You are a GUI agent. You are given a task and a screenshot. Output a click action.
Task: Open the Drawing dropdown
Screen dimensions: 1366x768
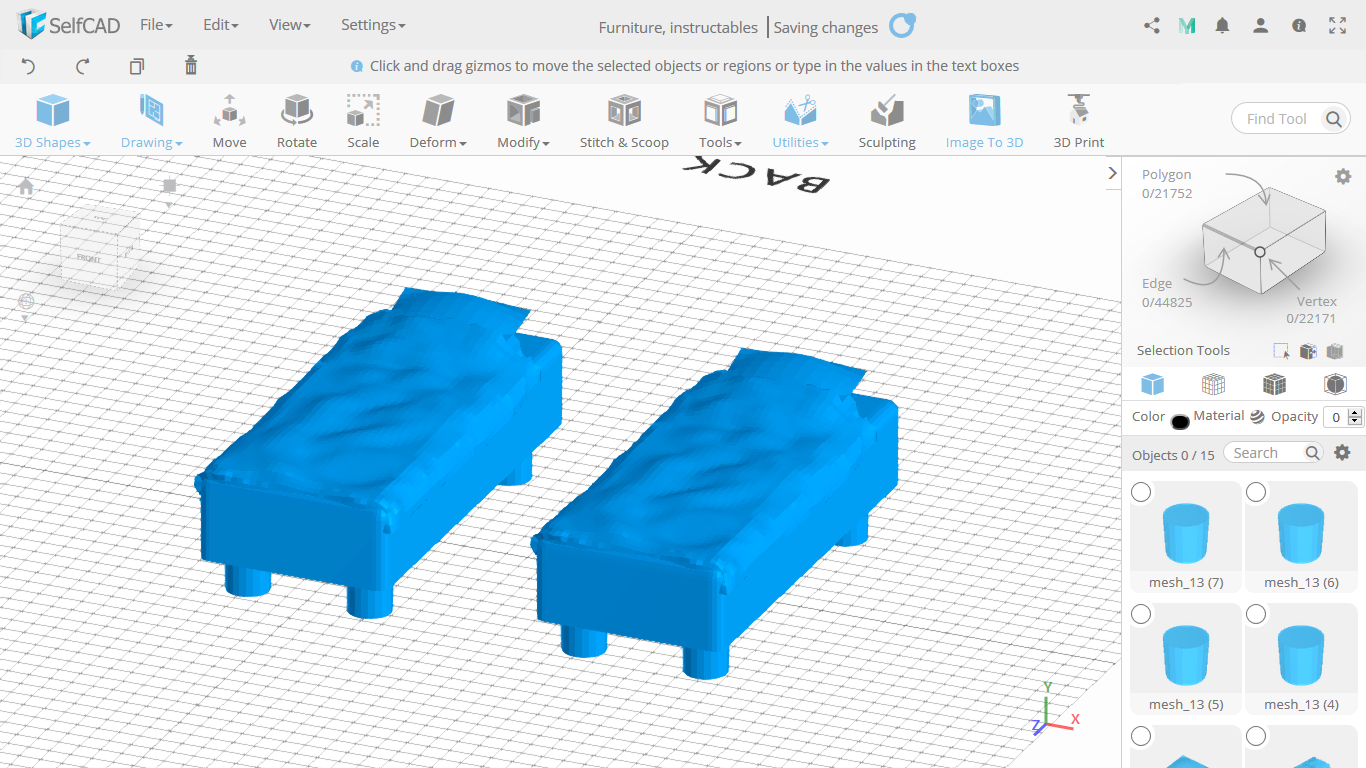point(152,121)
